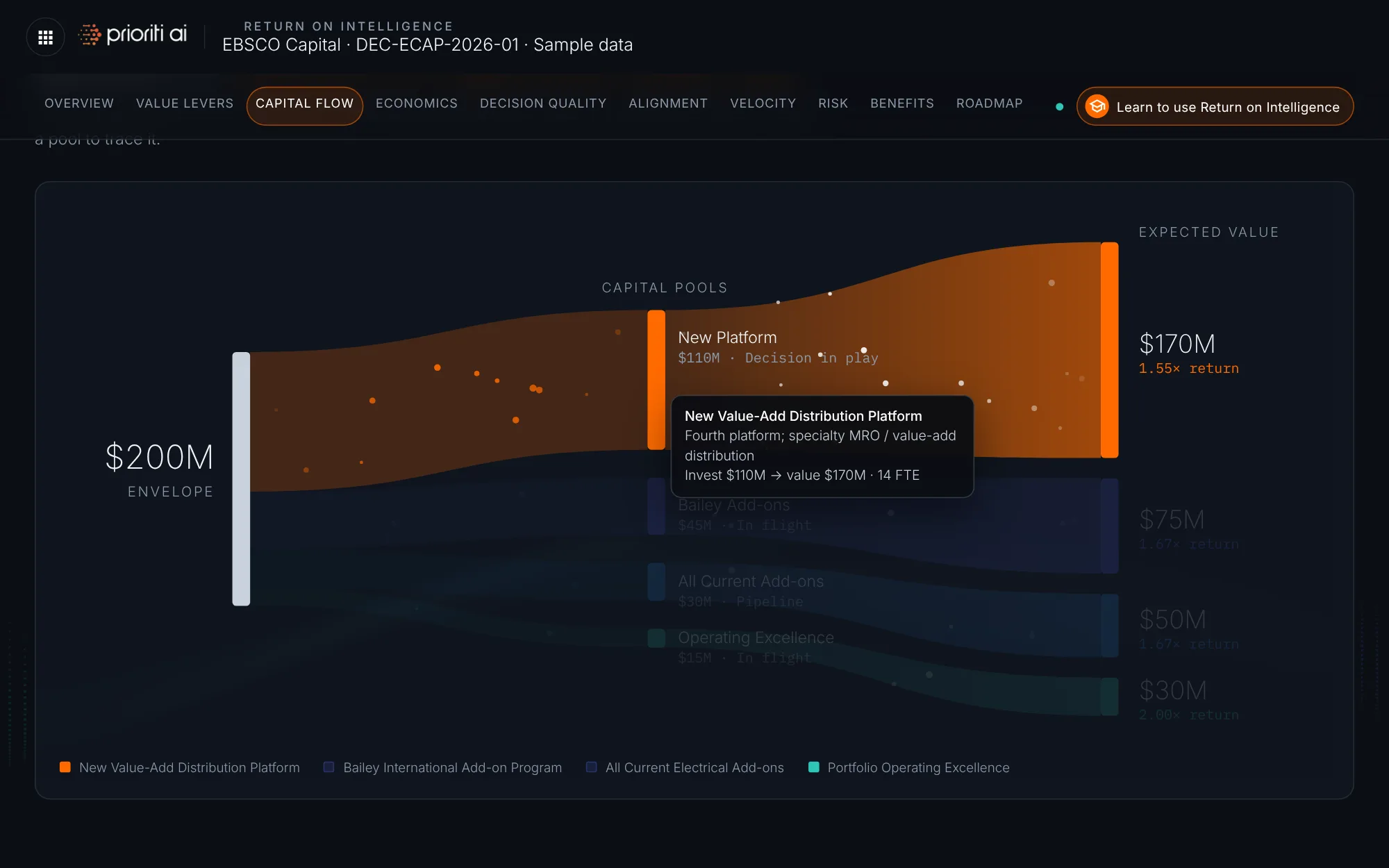The width and height of the screenshot is (1389, 868).
Task: Select the All Current Add-ons pool label
Action: pos(751,581)
